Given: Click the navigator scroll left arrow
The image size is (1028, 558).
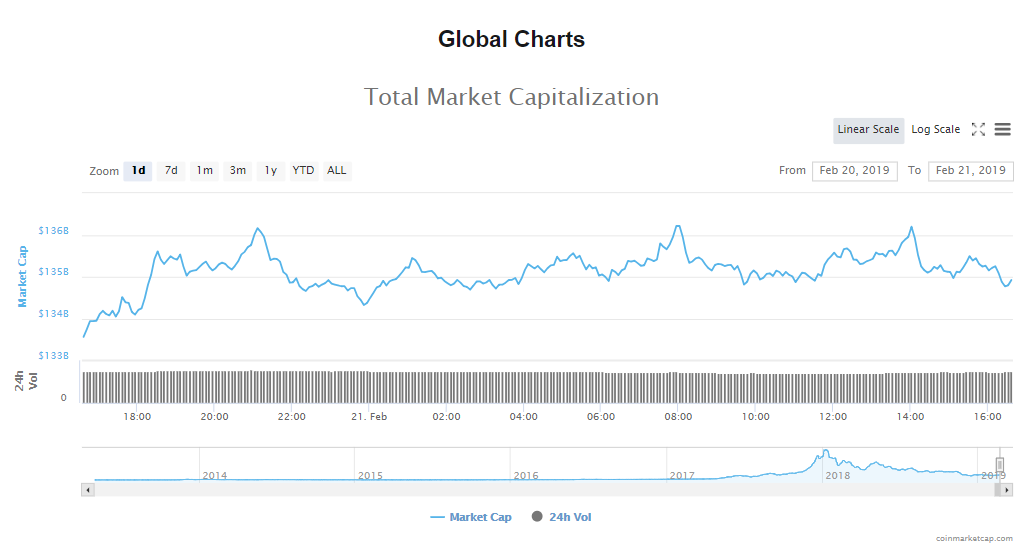Looking at the screenshot, I should click(x=87, y=490).
